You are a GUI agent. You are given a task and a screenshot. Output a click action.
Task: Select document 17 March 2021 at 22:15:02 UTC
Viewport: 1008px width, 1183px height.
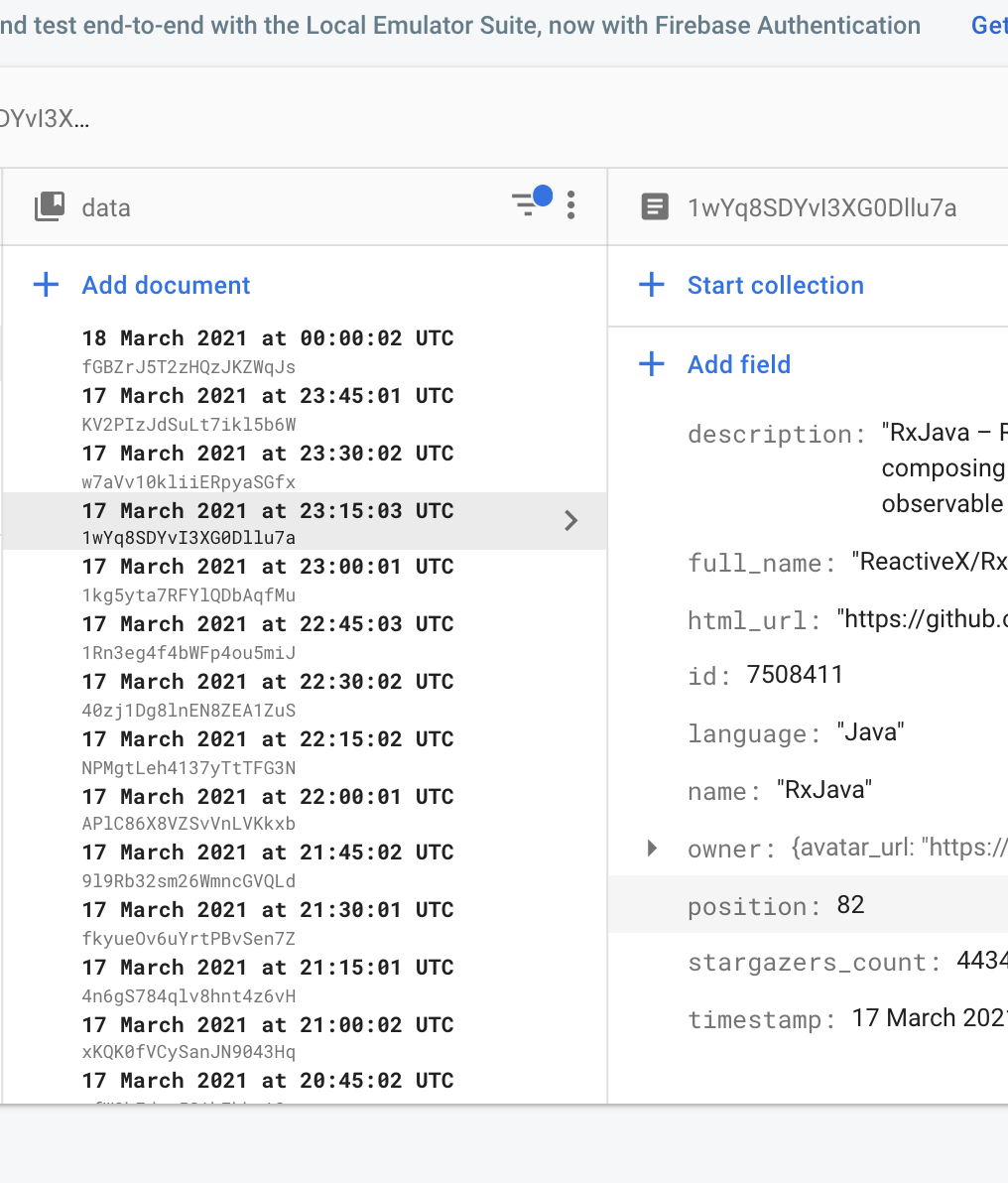(268, 738)
